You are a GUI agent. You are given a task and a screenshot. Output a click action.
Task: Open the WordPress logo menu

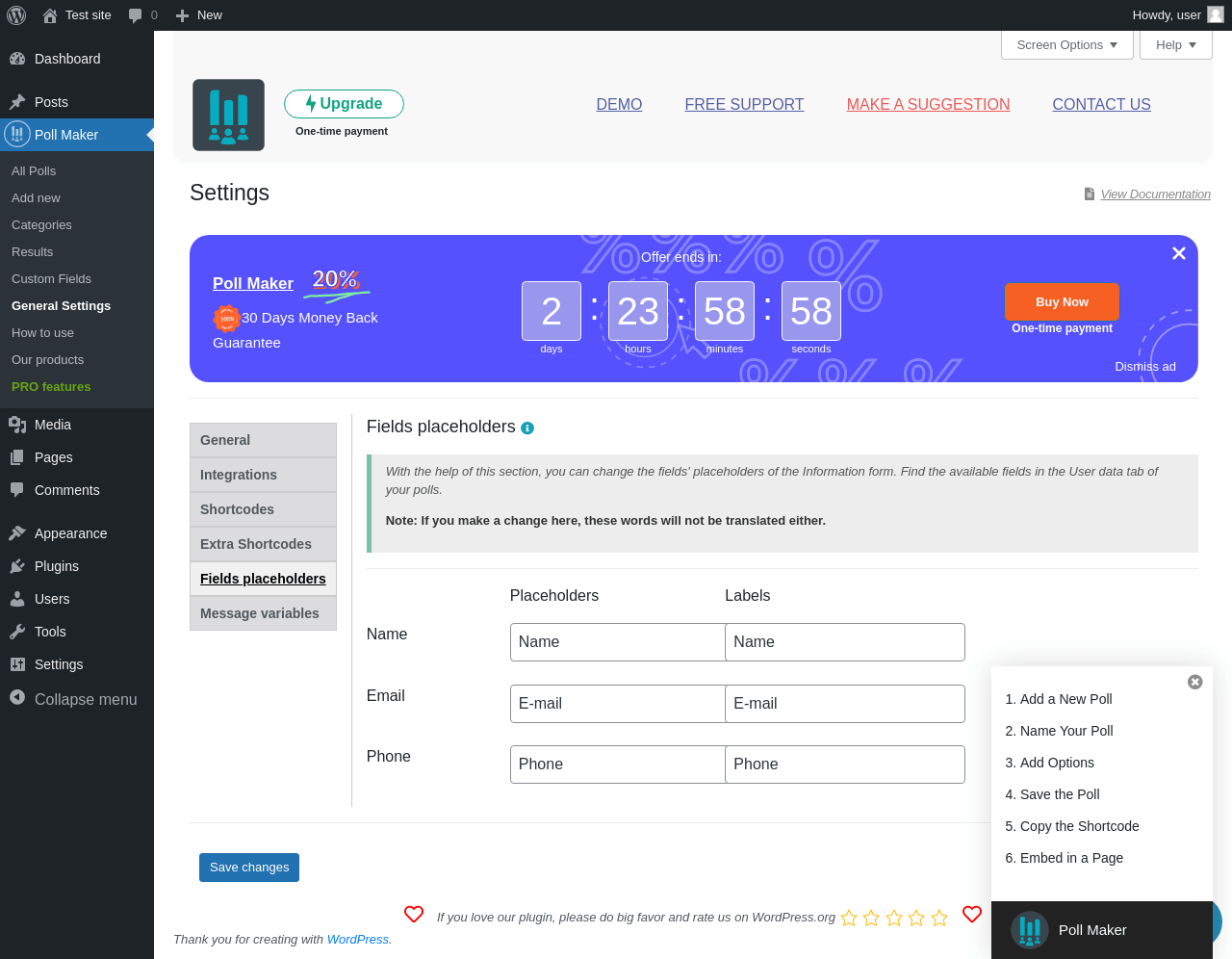click(x=16, y=15)
